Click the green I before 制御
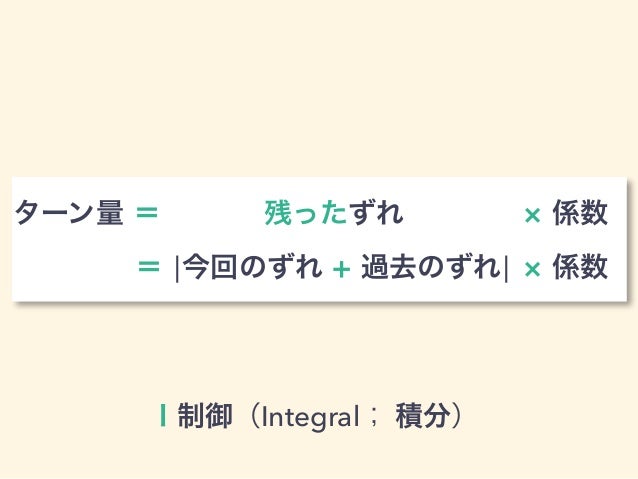This screenshot has width=638, height=479. [x=163, y=416]
